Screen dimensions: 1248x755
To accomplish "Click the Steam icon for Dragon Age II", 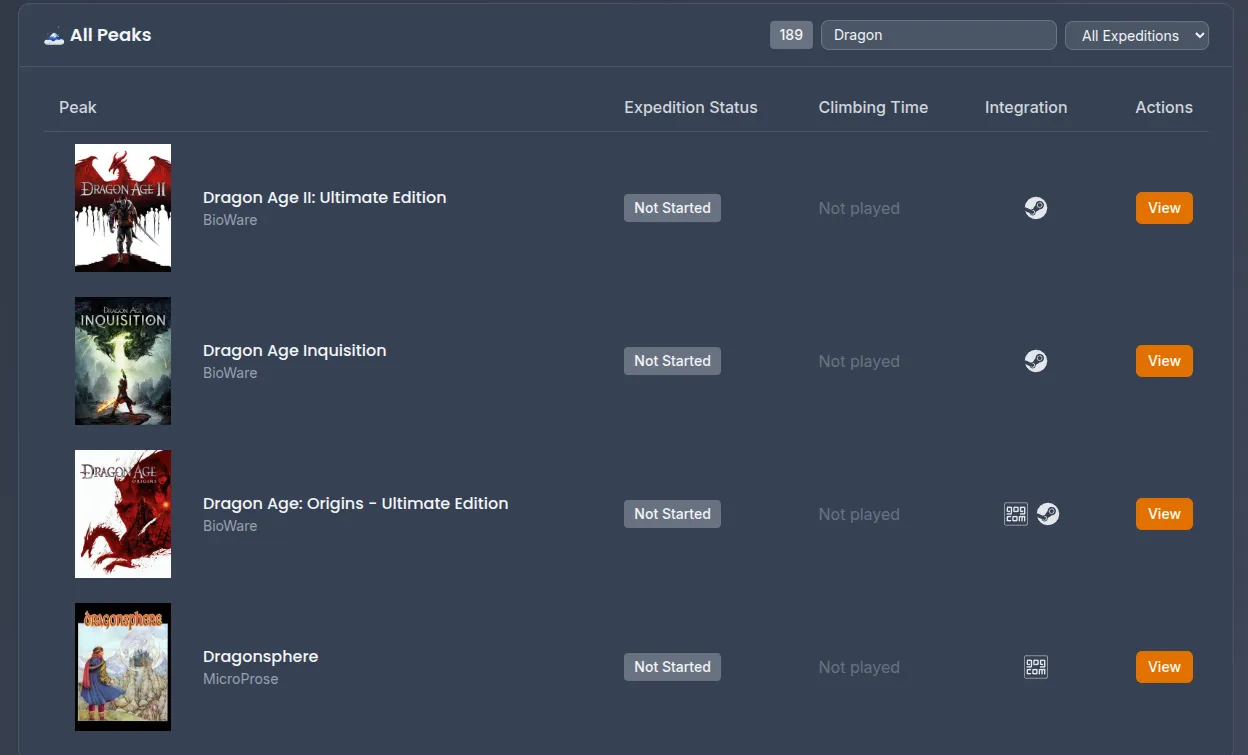I will pyautogui.click(x=1036, y=208).
